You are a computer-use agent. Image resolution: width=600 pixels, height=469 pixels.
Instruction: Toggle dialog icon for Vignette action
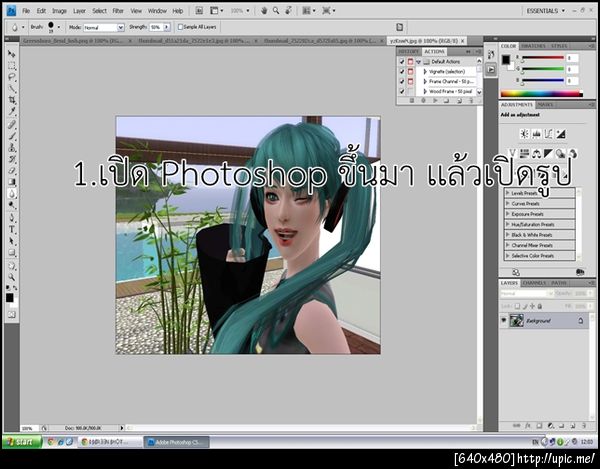(411, 72)
